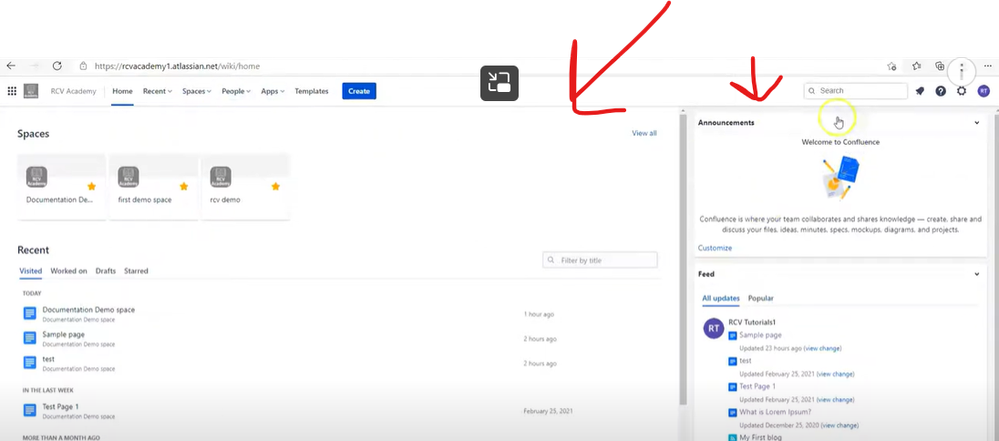Reload the page with the refresh icon

tap(57, 66)
